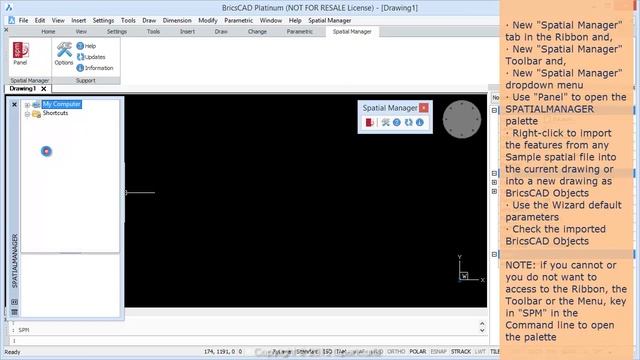The width and height of the screenshot is (640, 360).
Task: Select the Spatial Manager ribbon tab
Action: [x=352, y=31]
